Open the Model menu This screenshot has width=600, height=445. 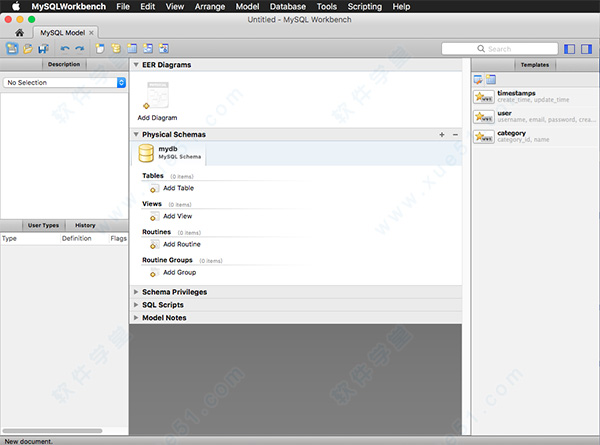(247, 7)
